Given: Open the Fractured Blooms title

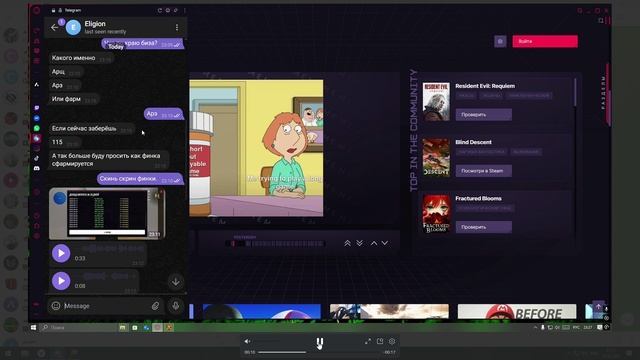Looking at the screenshot, I should coord(478,198).
